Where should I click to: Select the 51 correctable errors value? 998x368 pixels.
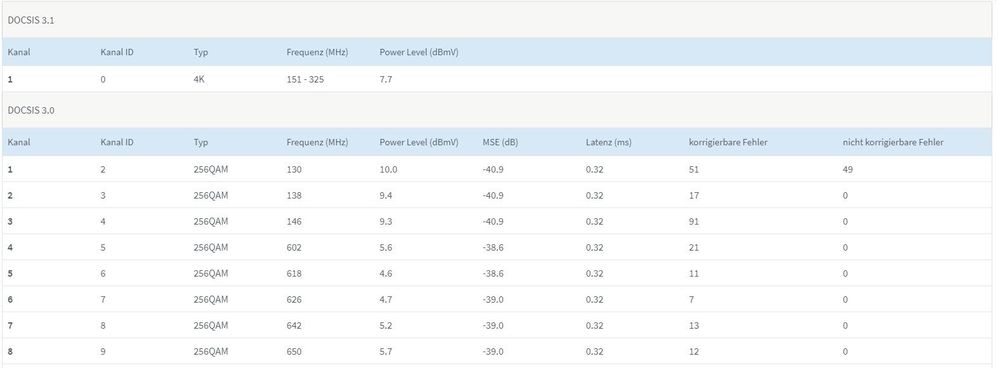click(694, 170)
